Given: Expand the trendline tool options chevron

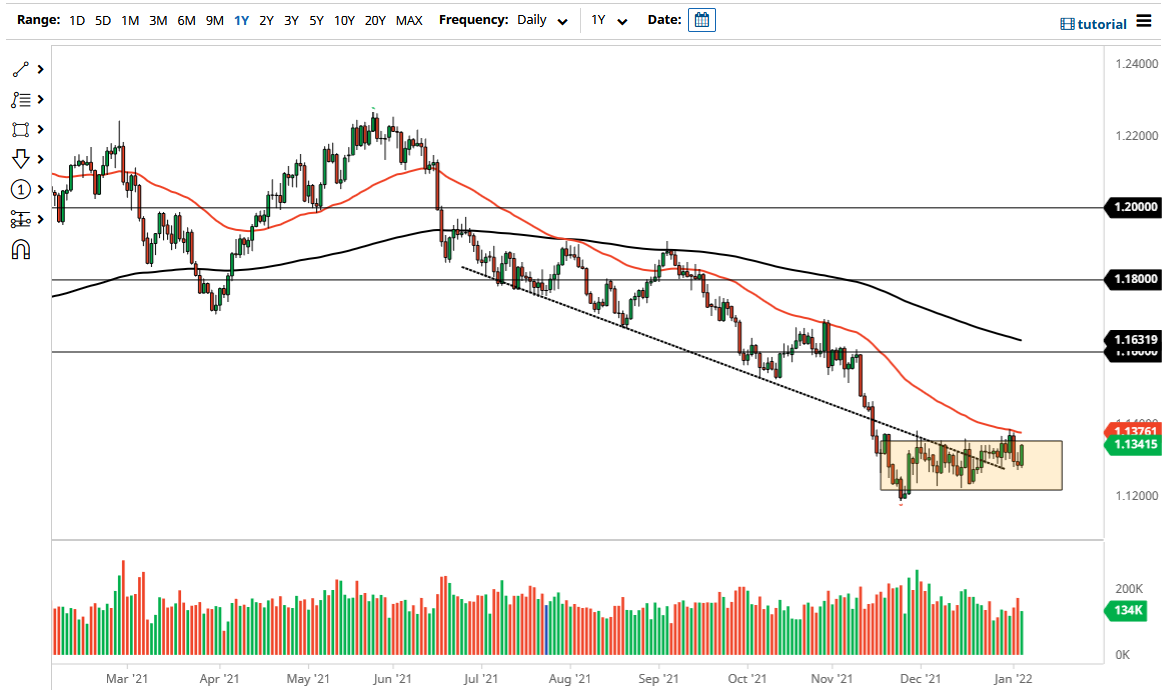Looking at the screenshot, I should pos(40,68).
